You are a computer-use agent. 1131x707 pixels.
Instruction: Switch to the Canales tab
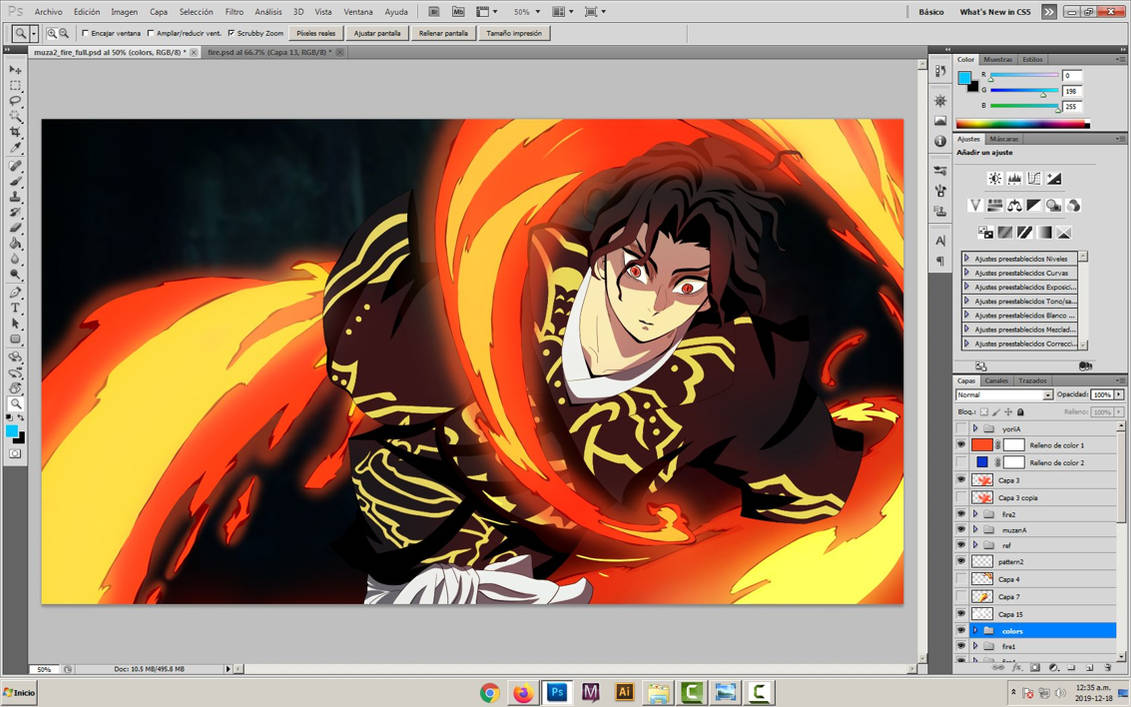[995, 381]
